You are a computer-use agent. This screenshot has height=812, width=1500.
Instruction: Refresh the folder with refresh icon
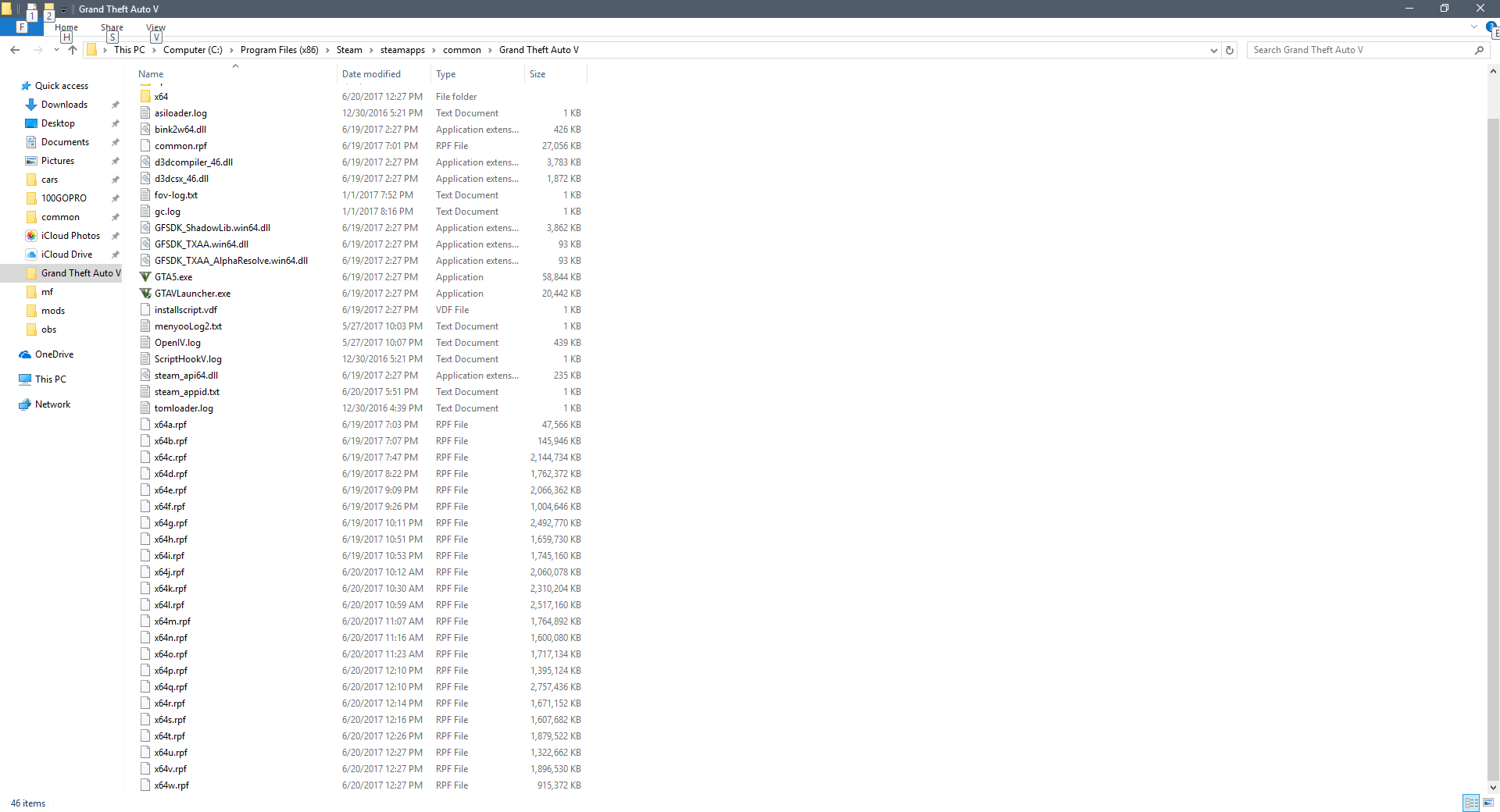[x=1230, y=50]
